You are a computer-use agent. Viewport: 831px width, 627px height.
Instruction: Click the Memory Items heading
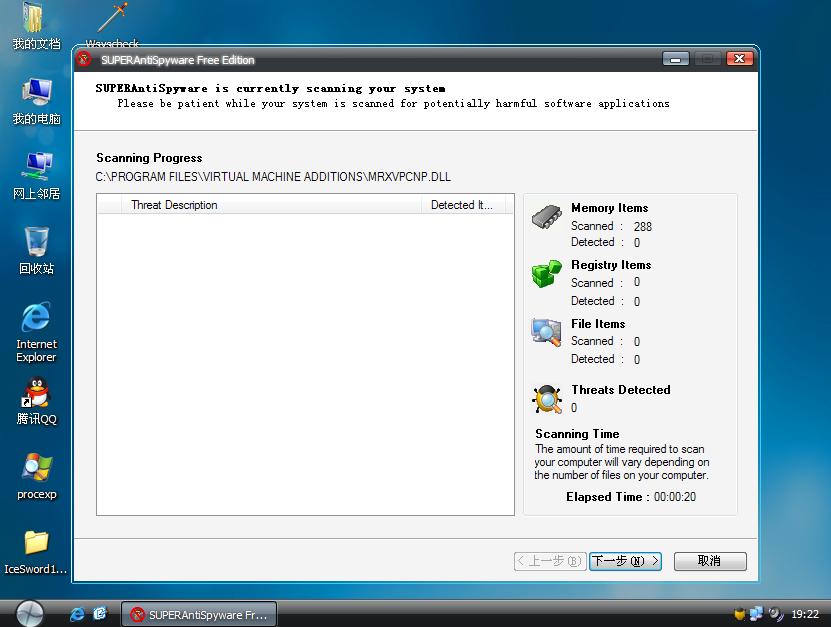click(609, 208)
